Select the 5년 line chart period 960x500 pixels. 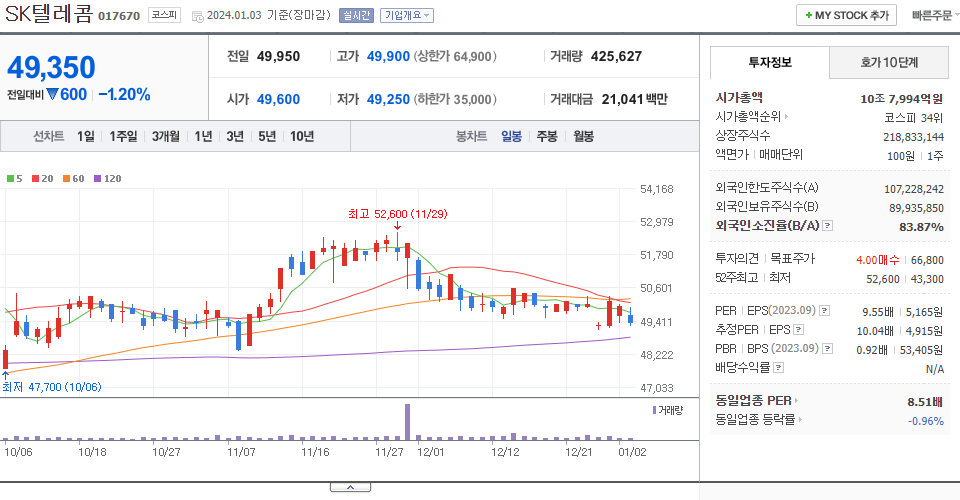click(267, 136)
